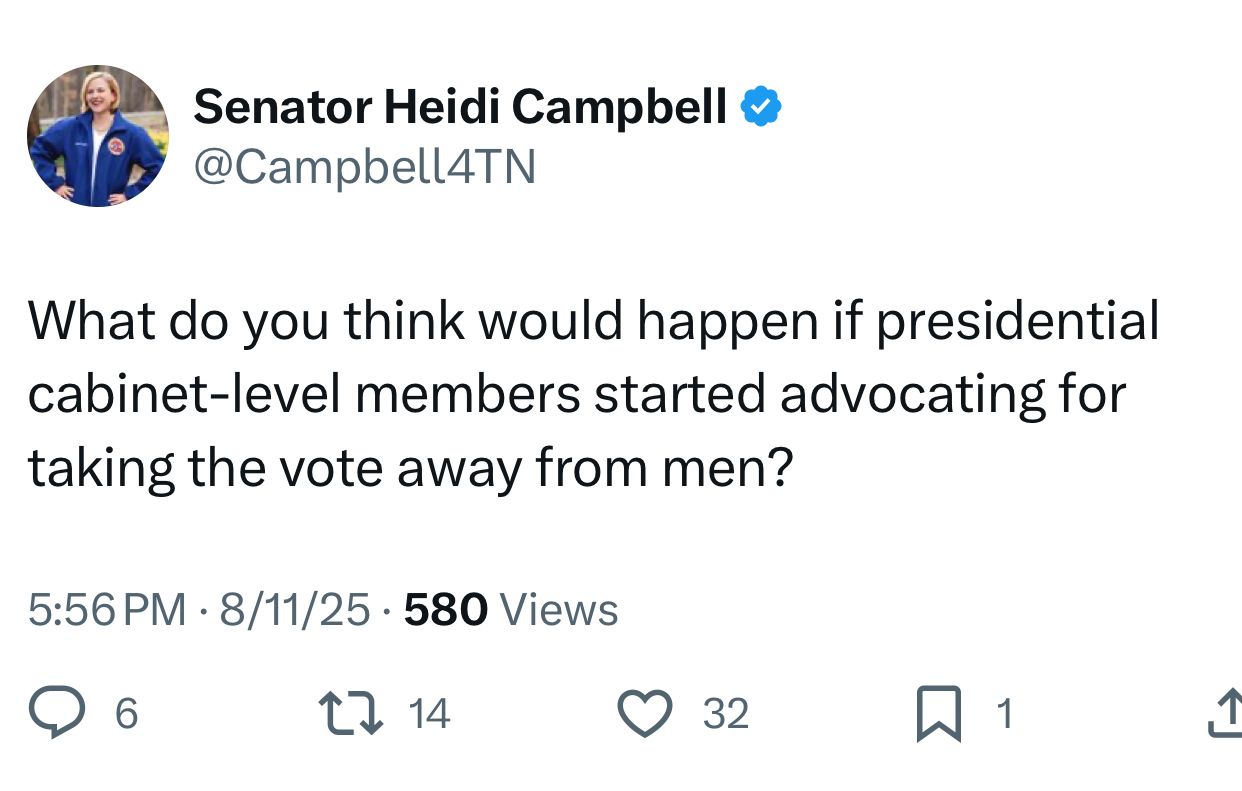
Task: Click the reply count number 6
Action: click(127, 714)
